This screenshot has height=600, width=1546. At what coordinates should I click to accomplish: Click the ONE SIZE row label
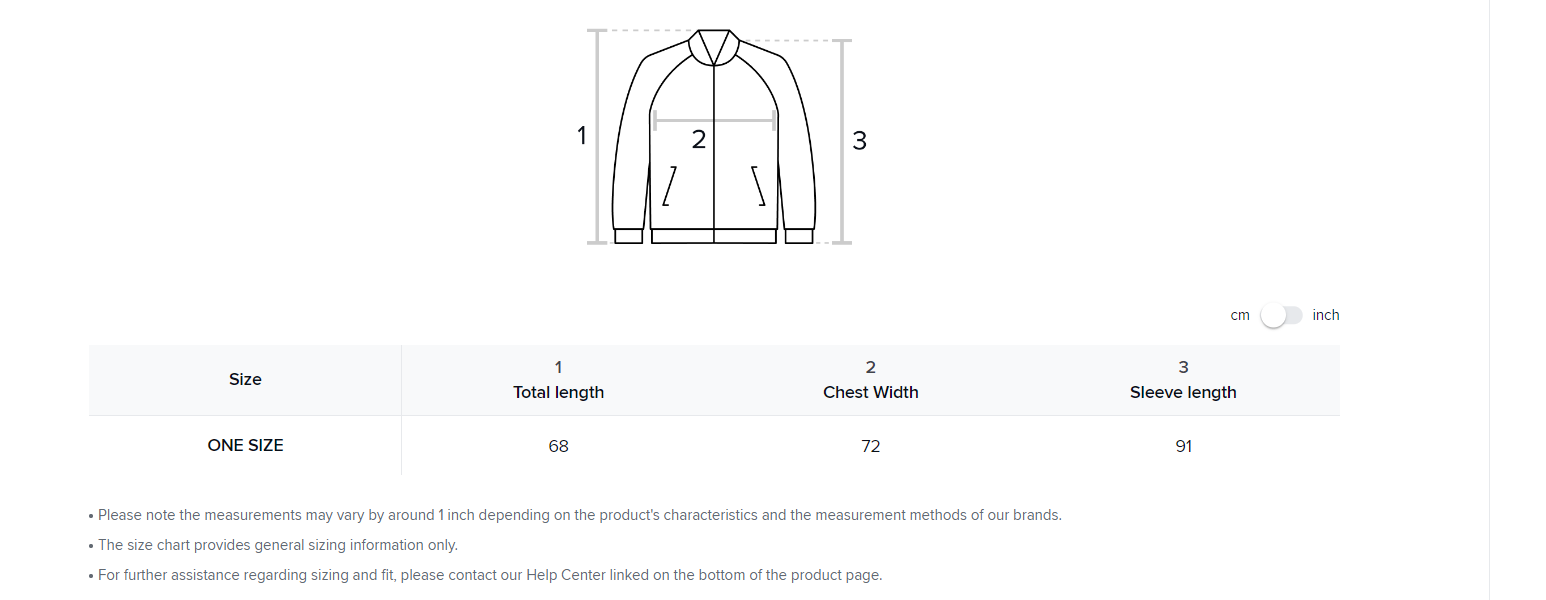click(245, 445)
